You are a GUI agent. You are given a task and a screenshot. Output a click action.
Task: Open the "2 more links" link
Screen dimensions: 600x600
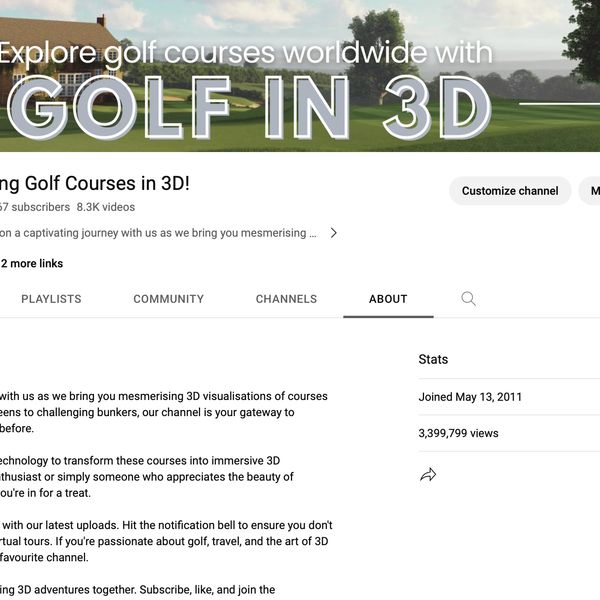32,264
